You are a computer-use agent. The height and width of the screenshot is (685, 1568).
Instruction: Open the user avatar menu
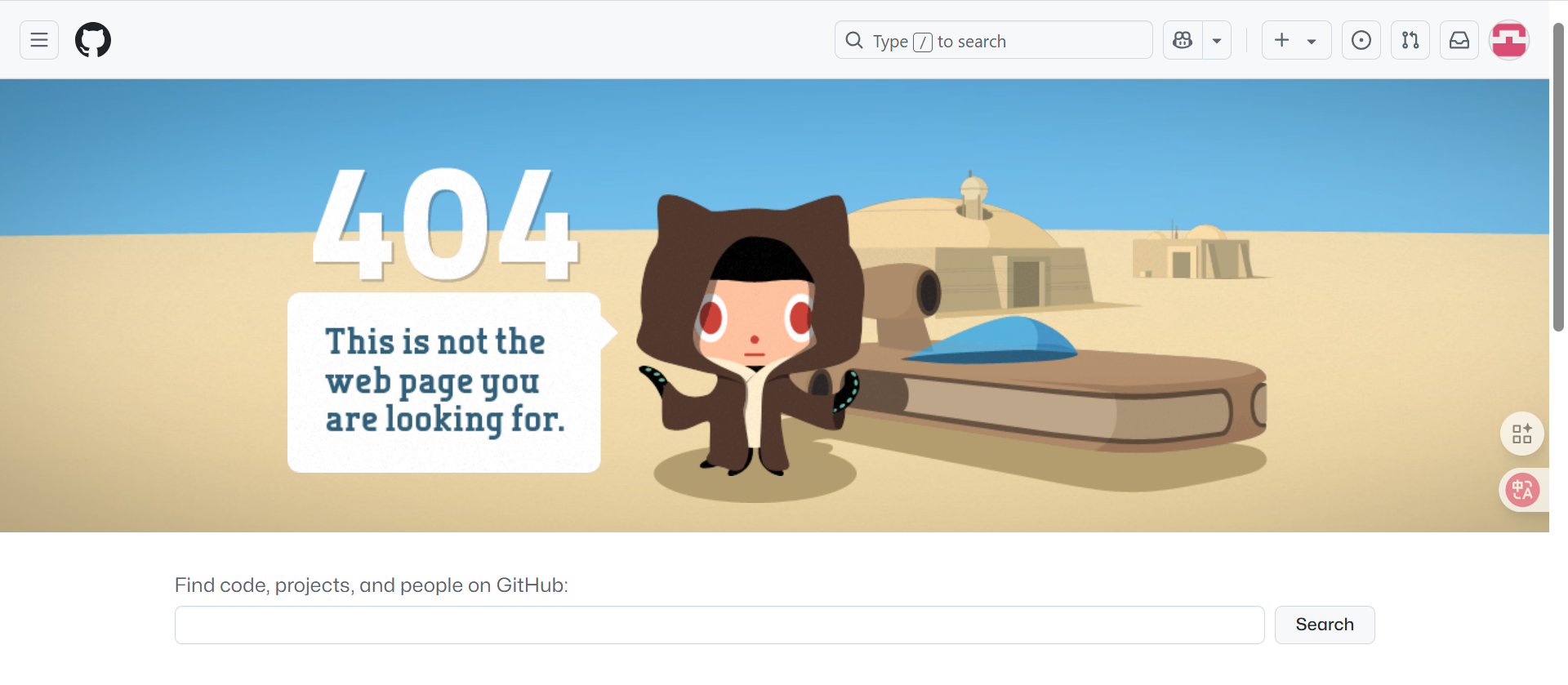1509,40
